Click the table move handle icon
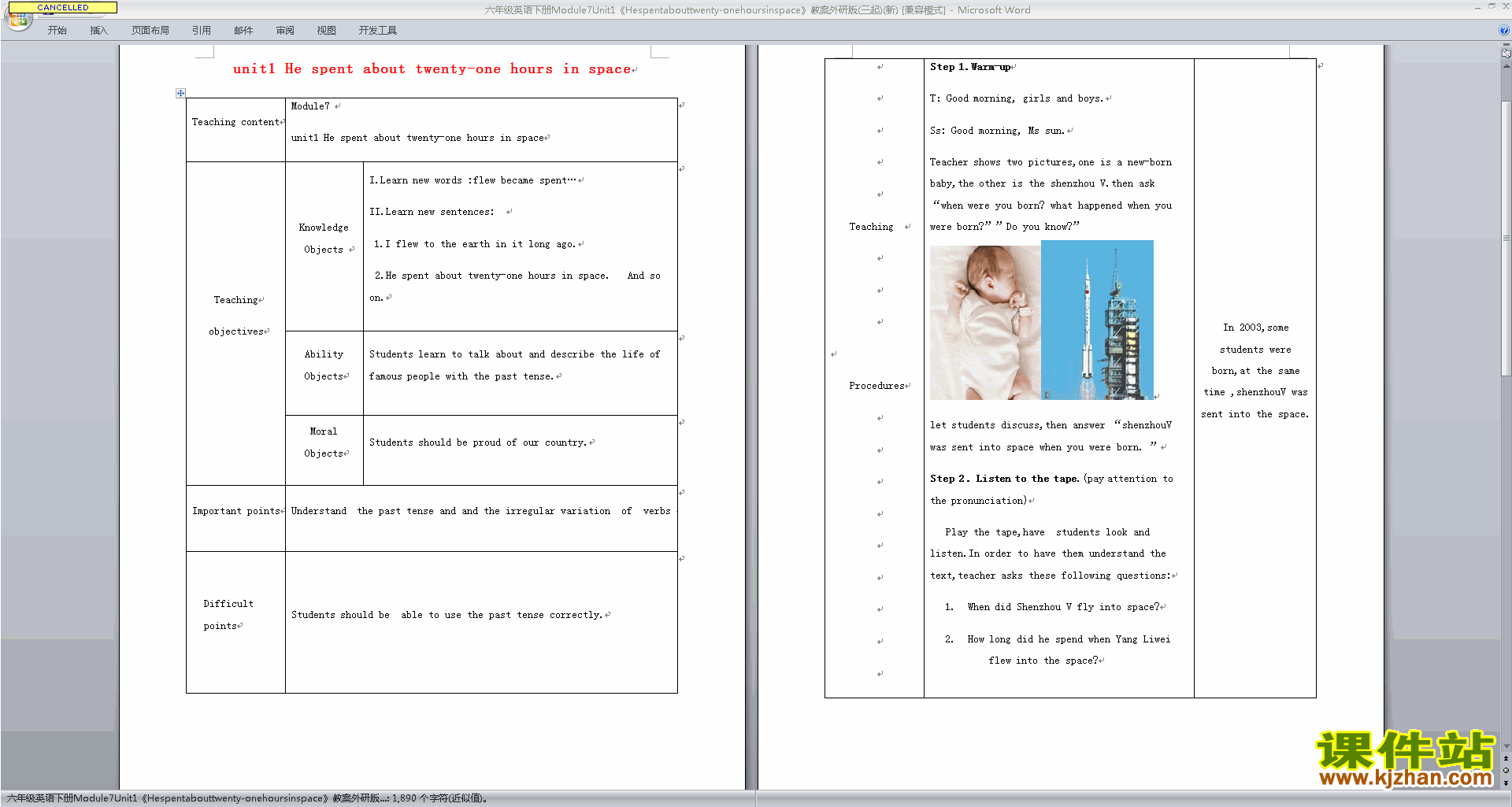The height and width of the screenshot is (807, 1512). pyautogui.click(x=180, y=93)
